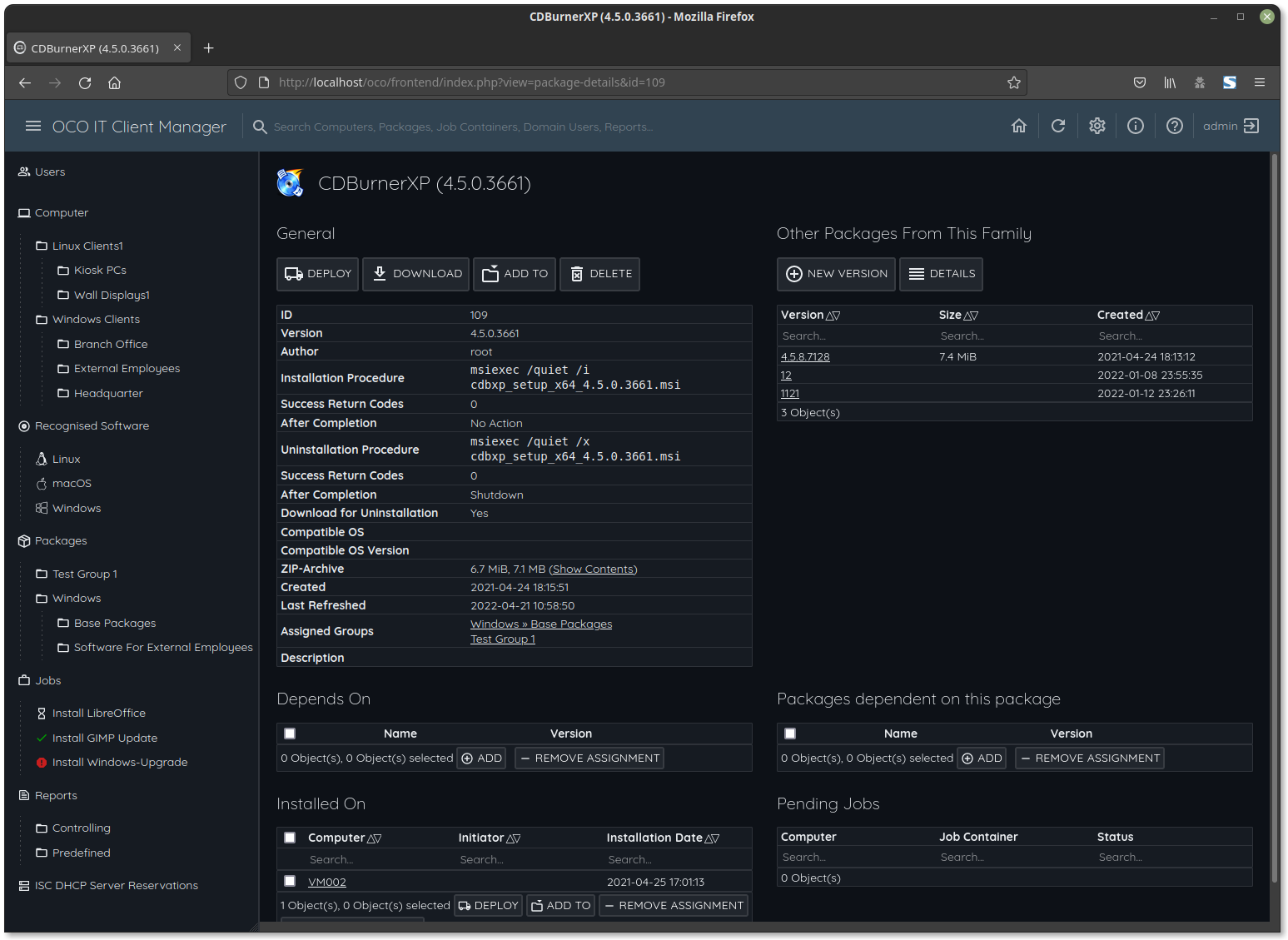Image resolution: width=1288 pixels, height=940 pixels.
Task: Toggle select-all checkbox in Installed On table
Action: coord(290,838)
